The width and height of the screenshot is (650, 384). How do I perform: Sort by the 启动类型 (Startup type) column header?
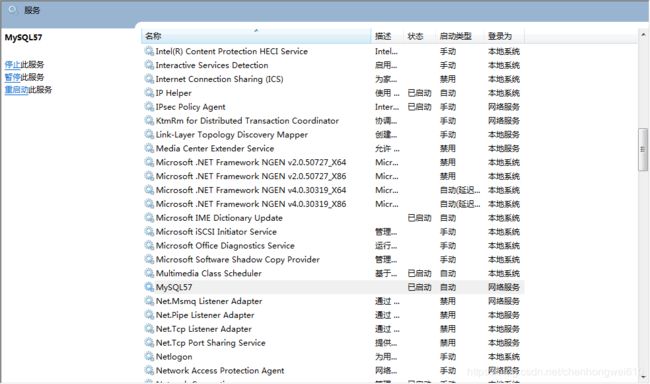pyautogui.click(x=459, y=36)
